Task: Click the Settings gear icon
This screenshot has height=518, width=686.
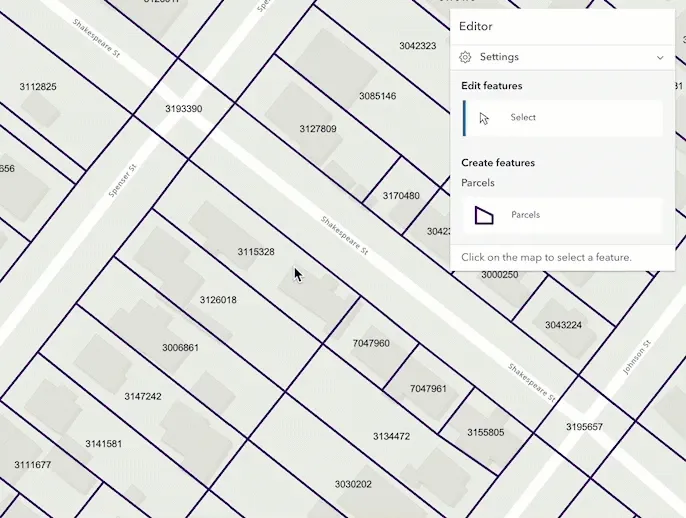Action: [465, 57]
